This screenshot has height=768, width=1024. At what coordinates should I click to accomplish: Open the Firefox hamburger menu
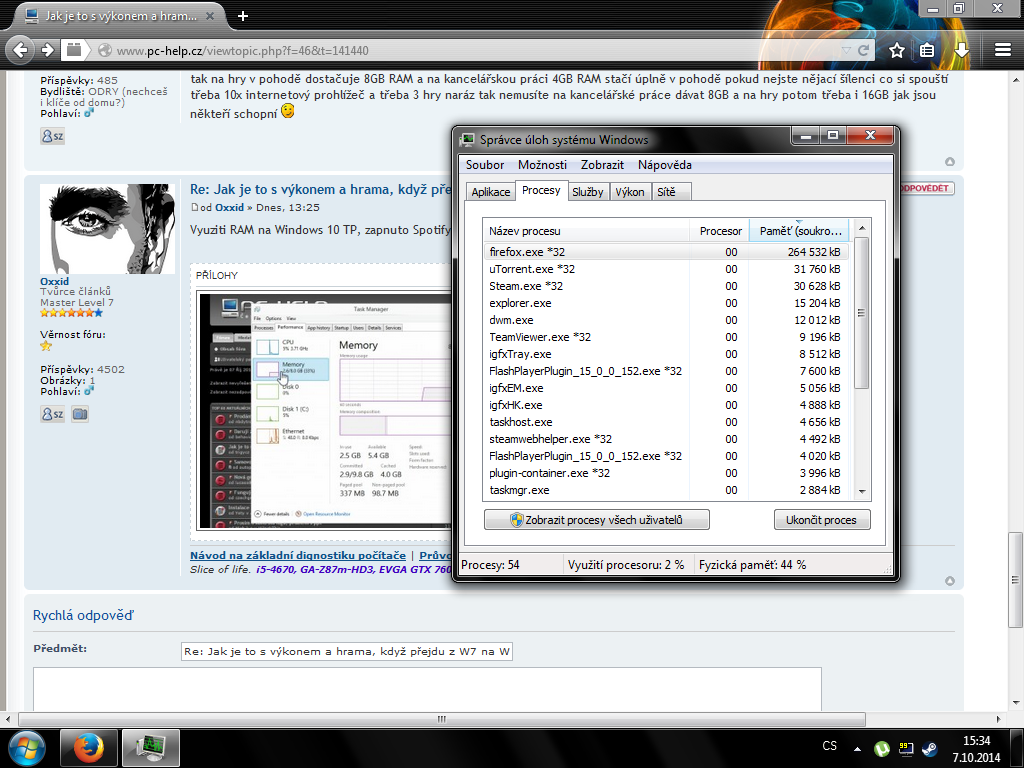(x=1003, y=50)
